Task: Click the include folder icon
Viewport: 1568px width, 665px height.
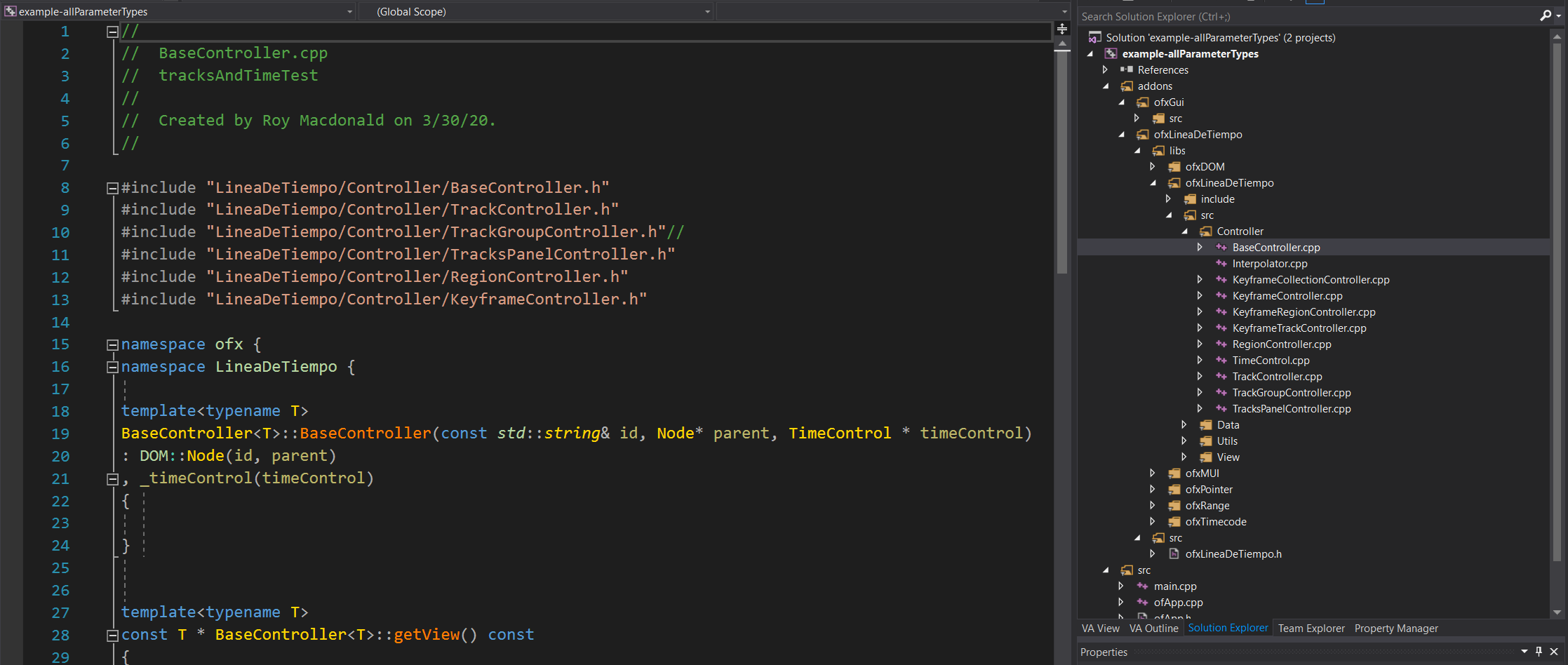Action: click(1190, 199)
